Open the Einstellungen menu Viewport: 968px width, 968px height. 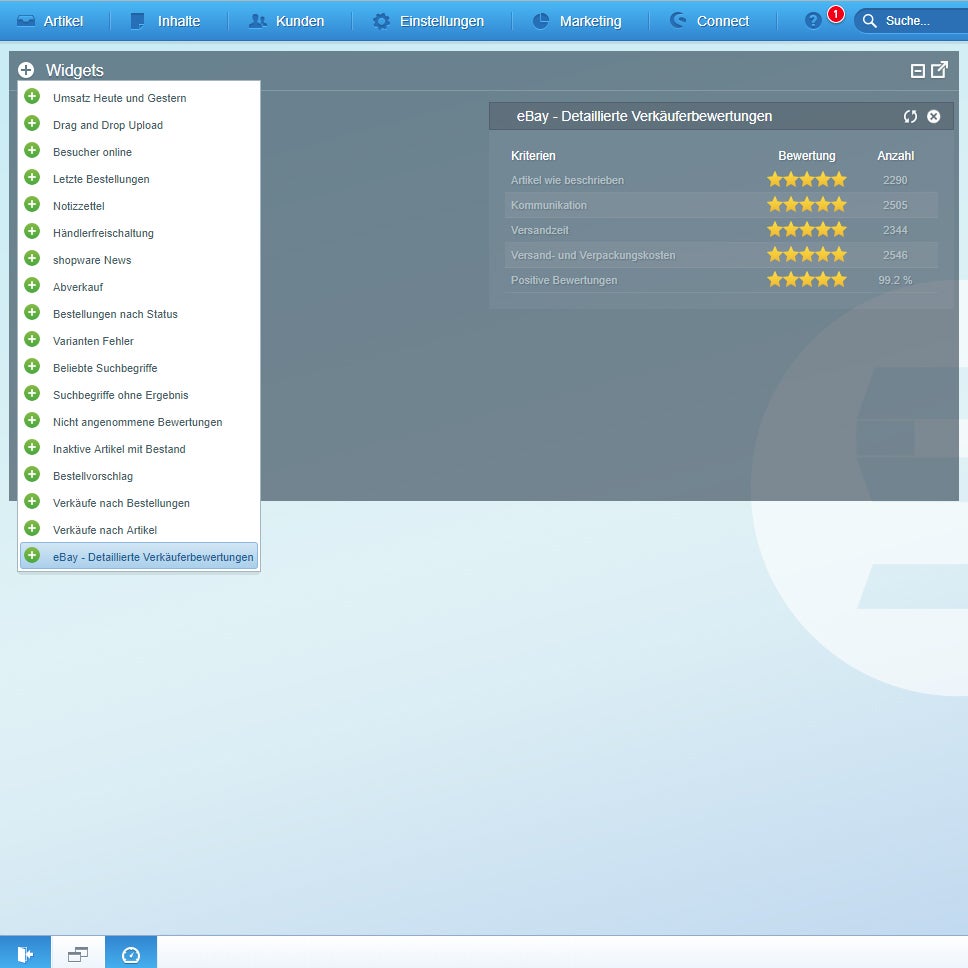(428, 21)
